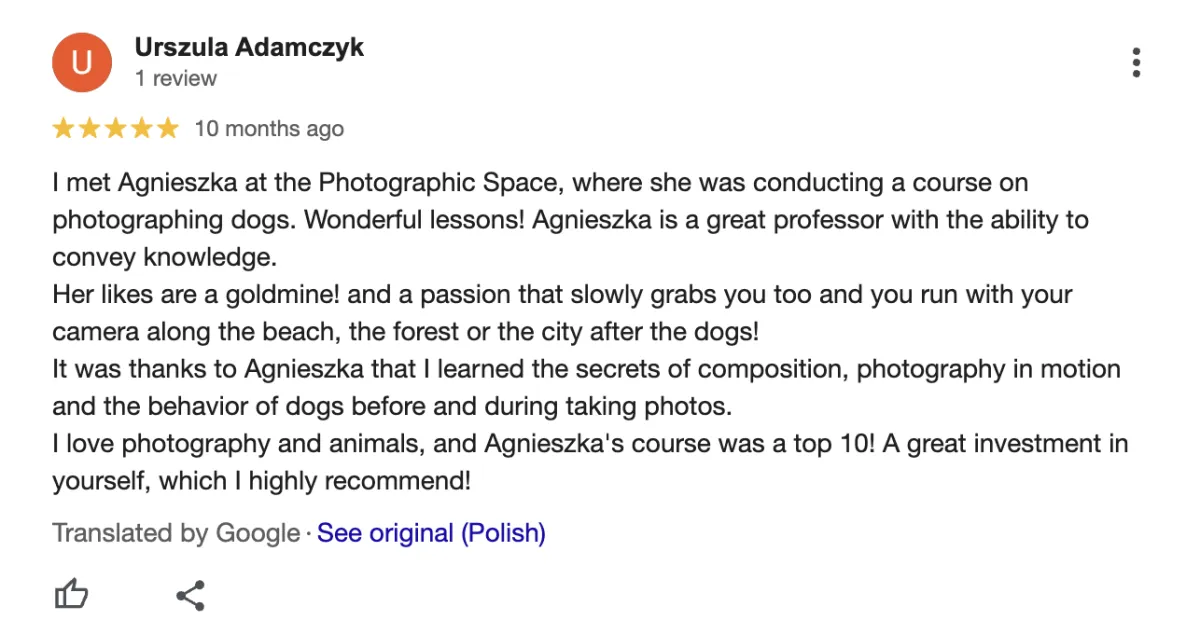Click the '10 months ago' timestamp
The height and width of the screenshot is (634, 1200).
[269, 128]
